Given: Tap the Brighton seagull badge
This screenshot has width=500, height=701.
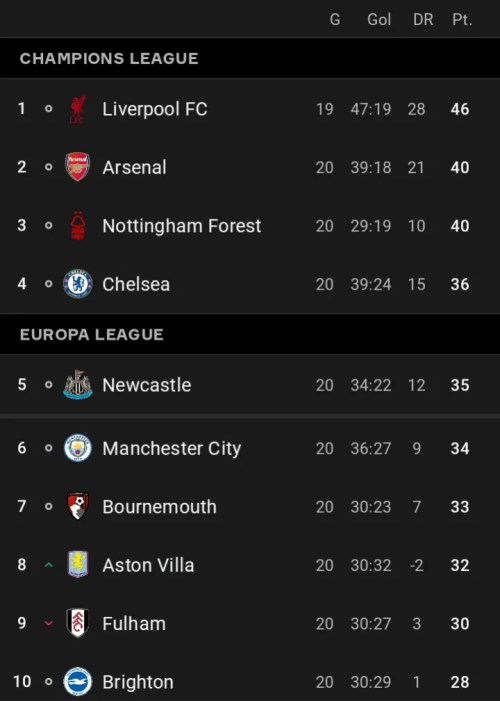Looking at the screenshot, I should (78, 681).
